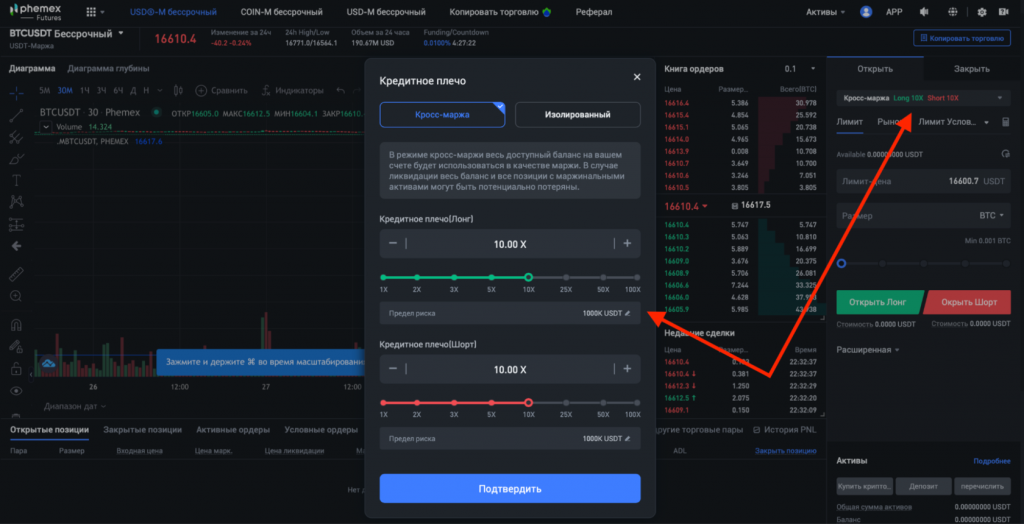This screenshot has height=524, width=1024.
Task: Click the Подтвердить button
Action: 509,488
